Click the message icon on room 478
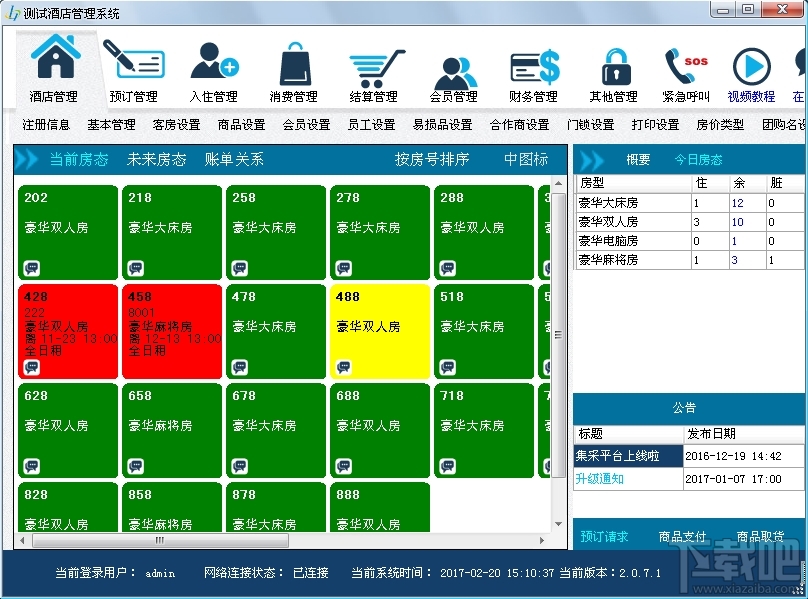 (x=240, y=367)
